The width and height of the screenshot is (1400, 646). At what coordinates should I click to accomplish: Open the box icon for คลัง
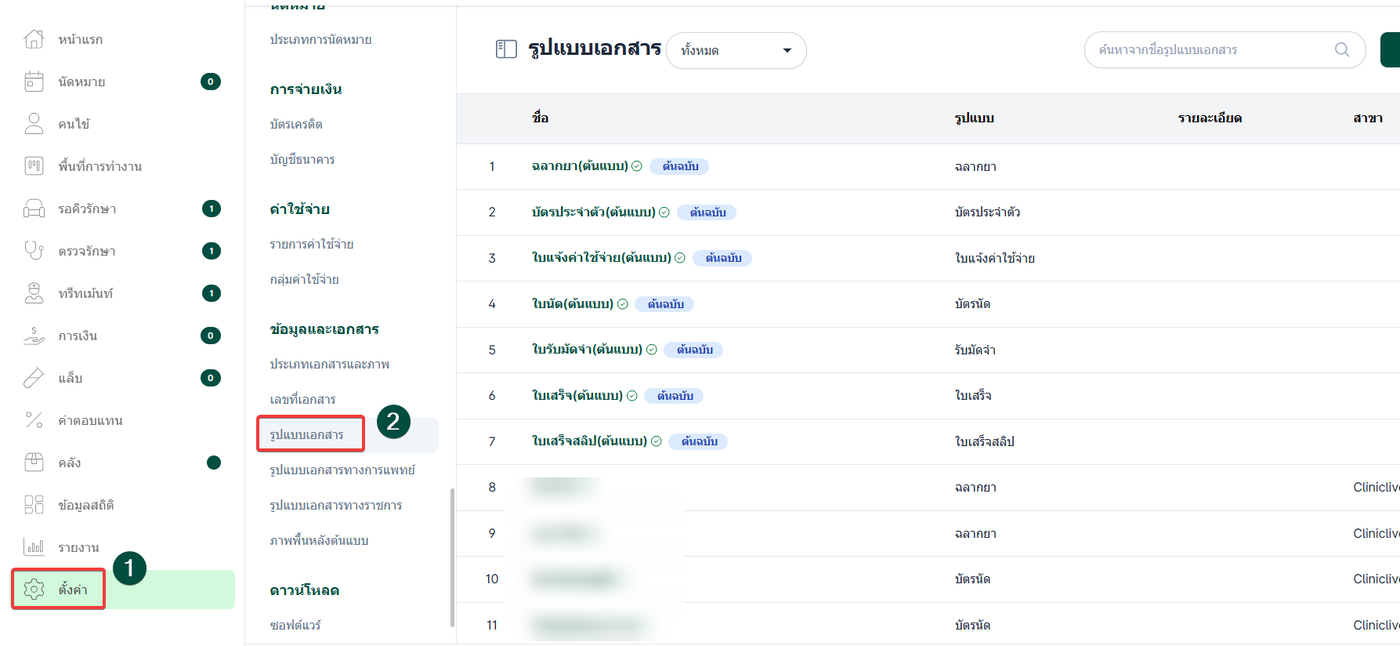pos(34,463)
